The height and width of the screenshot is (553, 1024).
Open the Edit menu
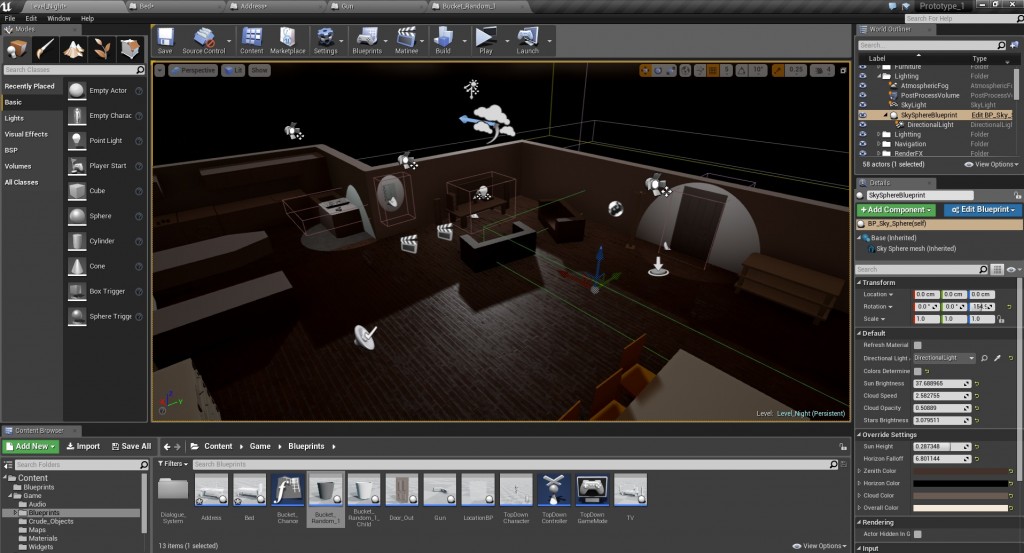pos(31,18)
